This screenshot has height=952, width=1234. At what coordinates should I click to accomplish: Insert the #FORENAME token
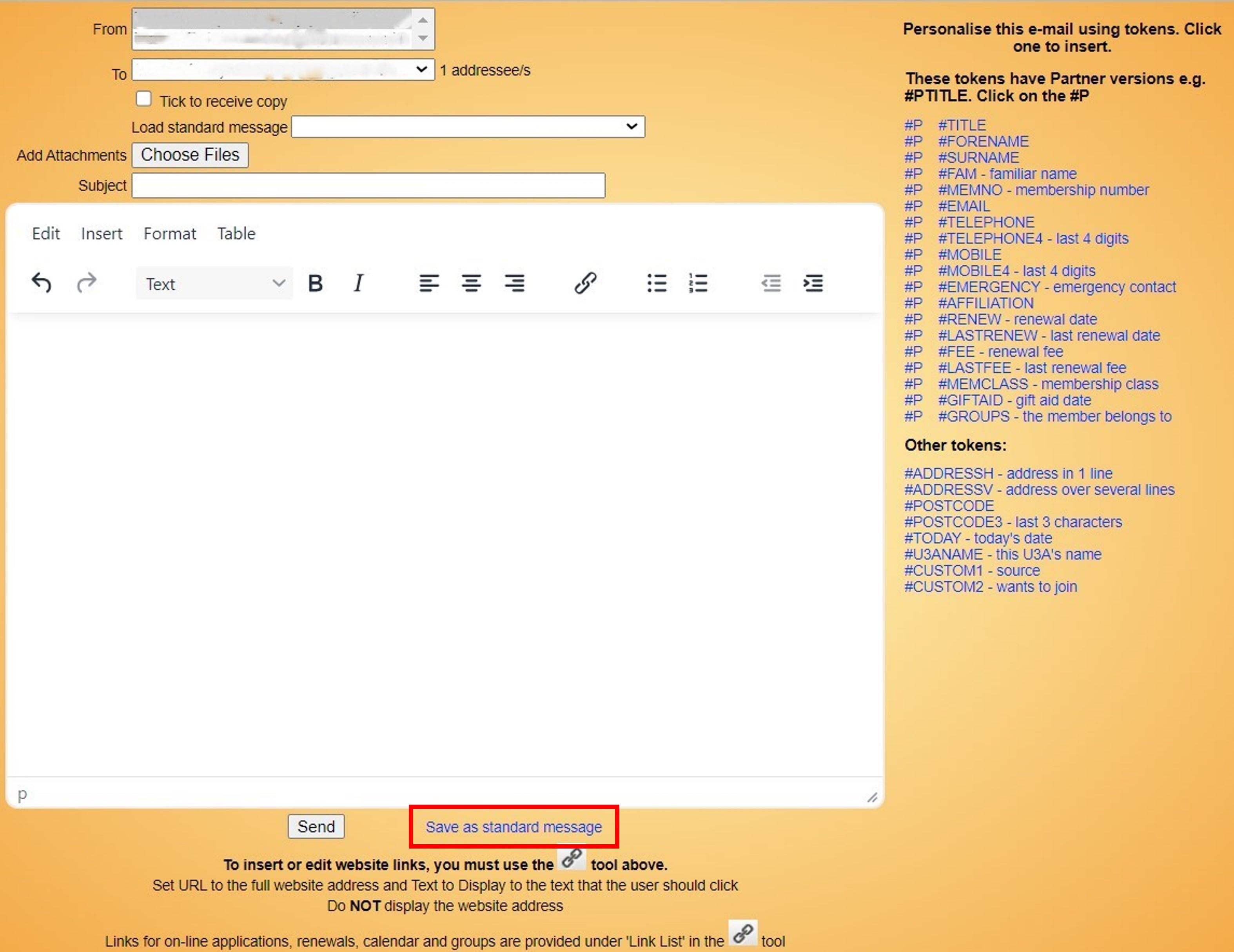coord(983,141)
